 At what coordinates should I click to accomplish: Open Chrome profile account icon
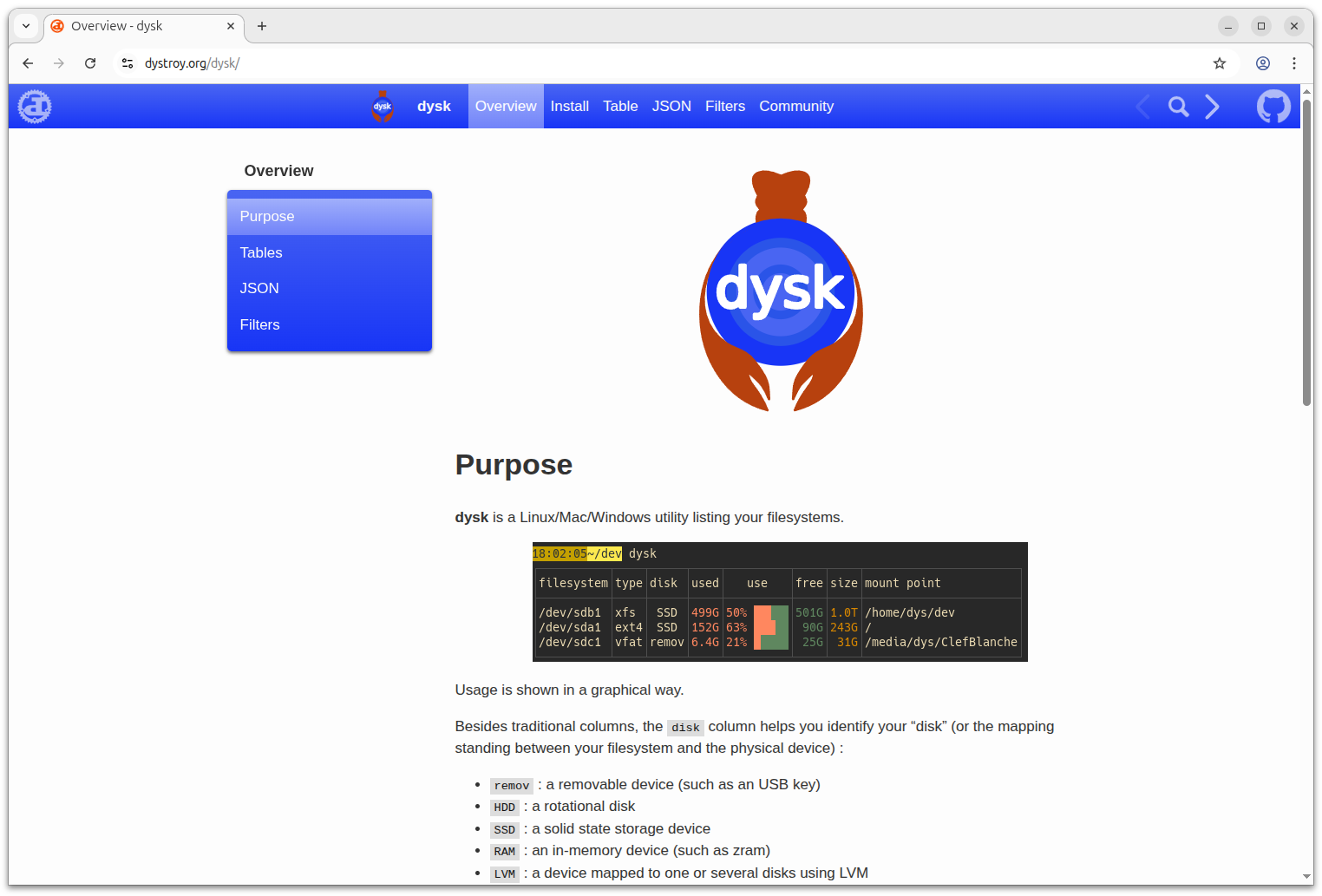1263,63
